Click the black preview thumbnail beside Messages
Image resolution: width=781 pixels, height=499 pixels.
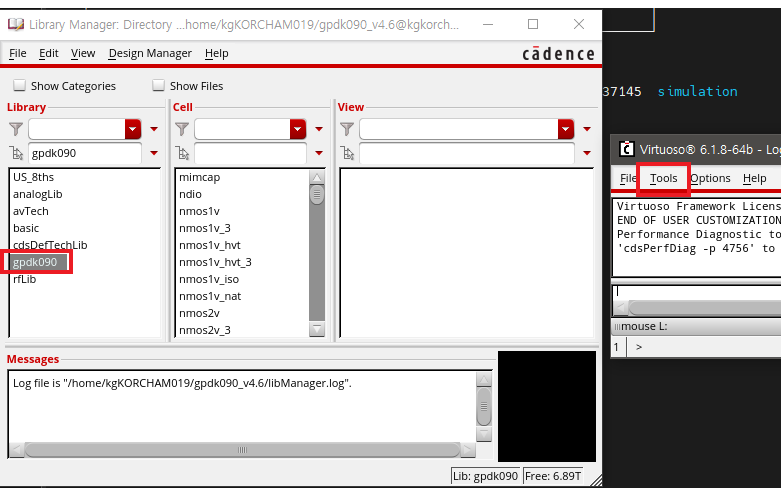(x=547, y=406)
